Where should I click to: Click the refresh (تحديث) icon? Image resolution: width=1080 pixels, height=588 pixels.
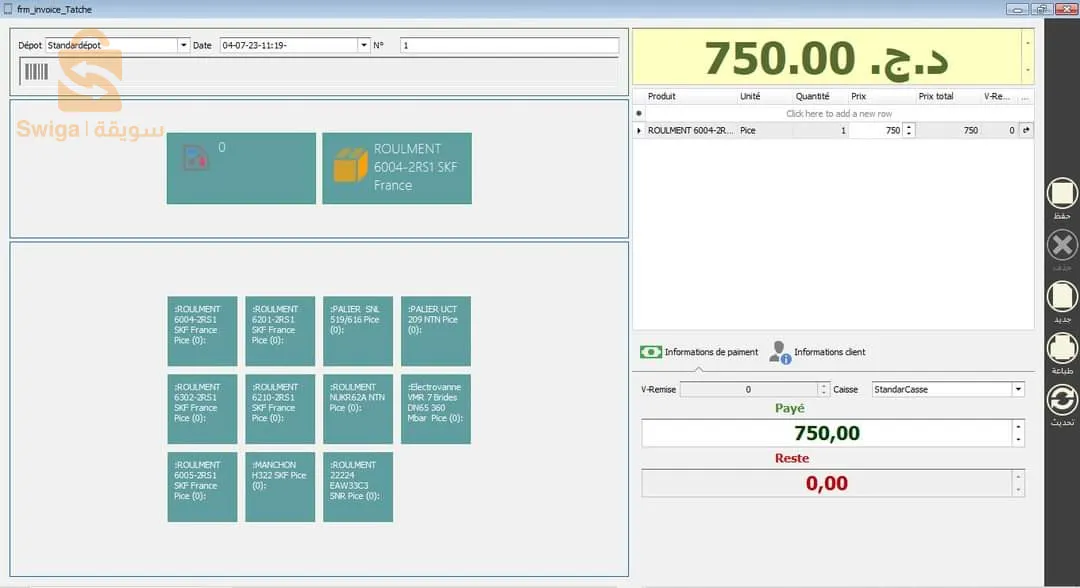click(x=1061, y=400)
